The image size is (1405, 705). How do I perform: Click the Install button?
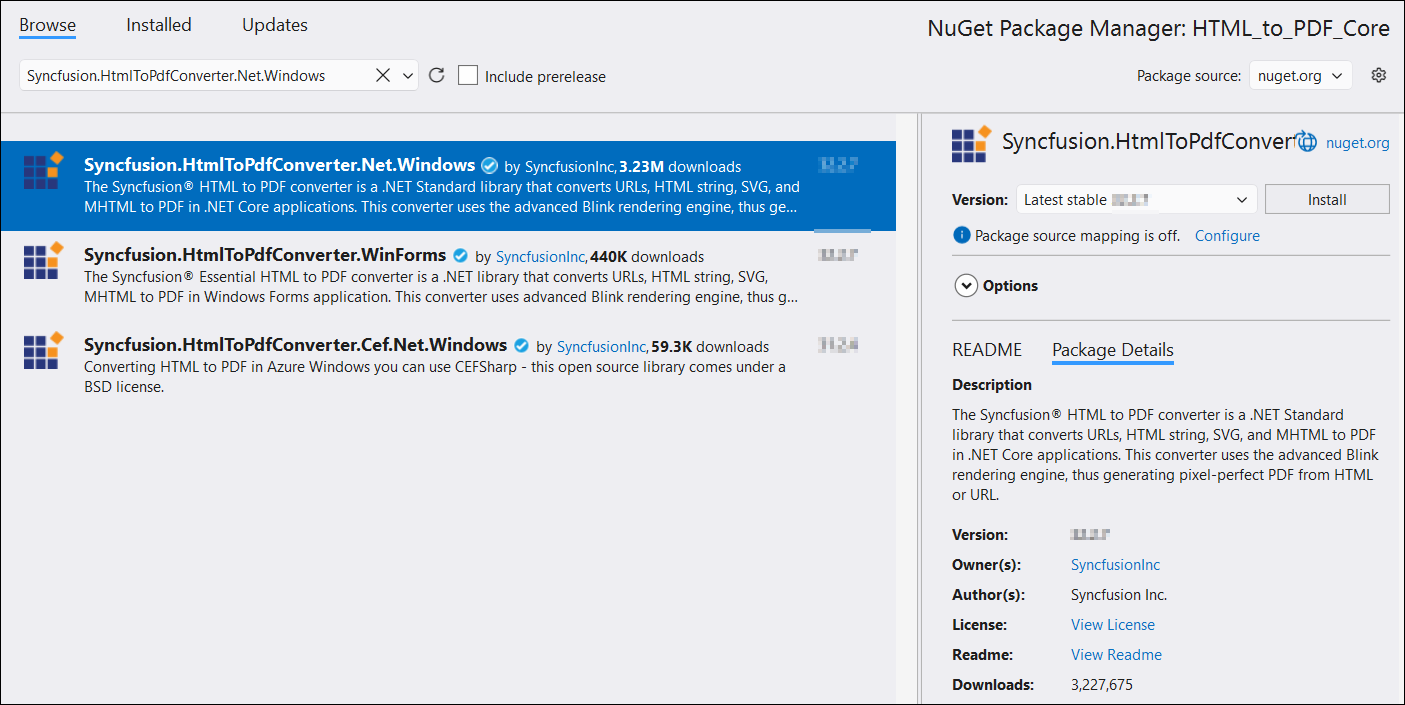pos(1327,200)
